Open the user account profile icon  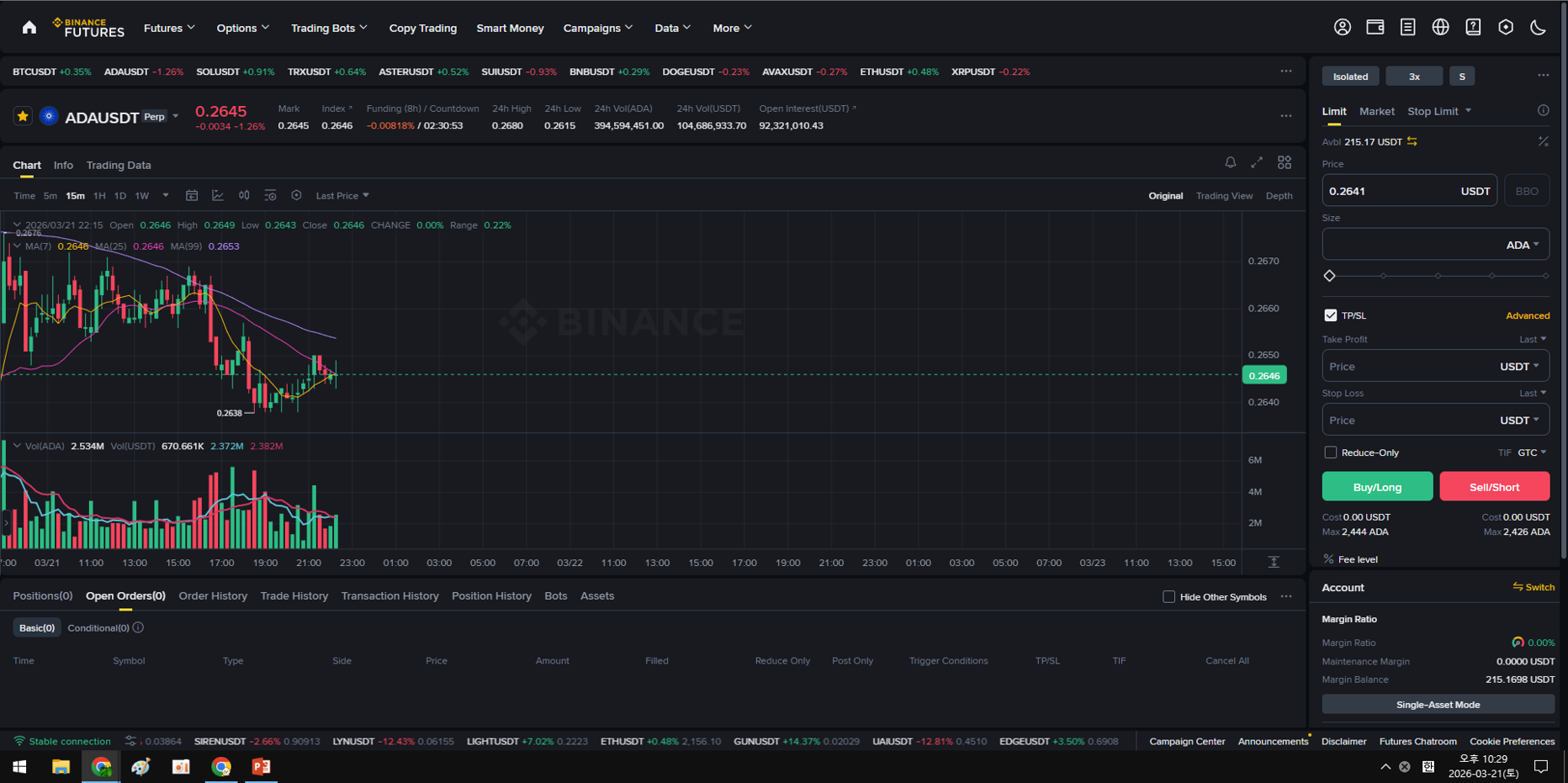(x=1343, y=27)
